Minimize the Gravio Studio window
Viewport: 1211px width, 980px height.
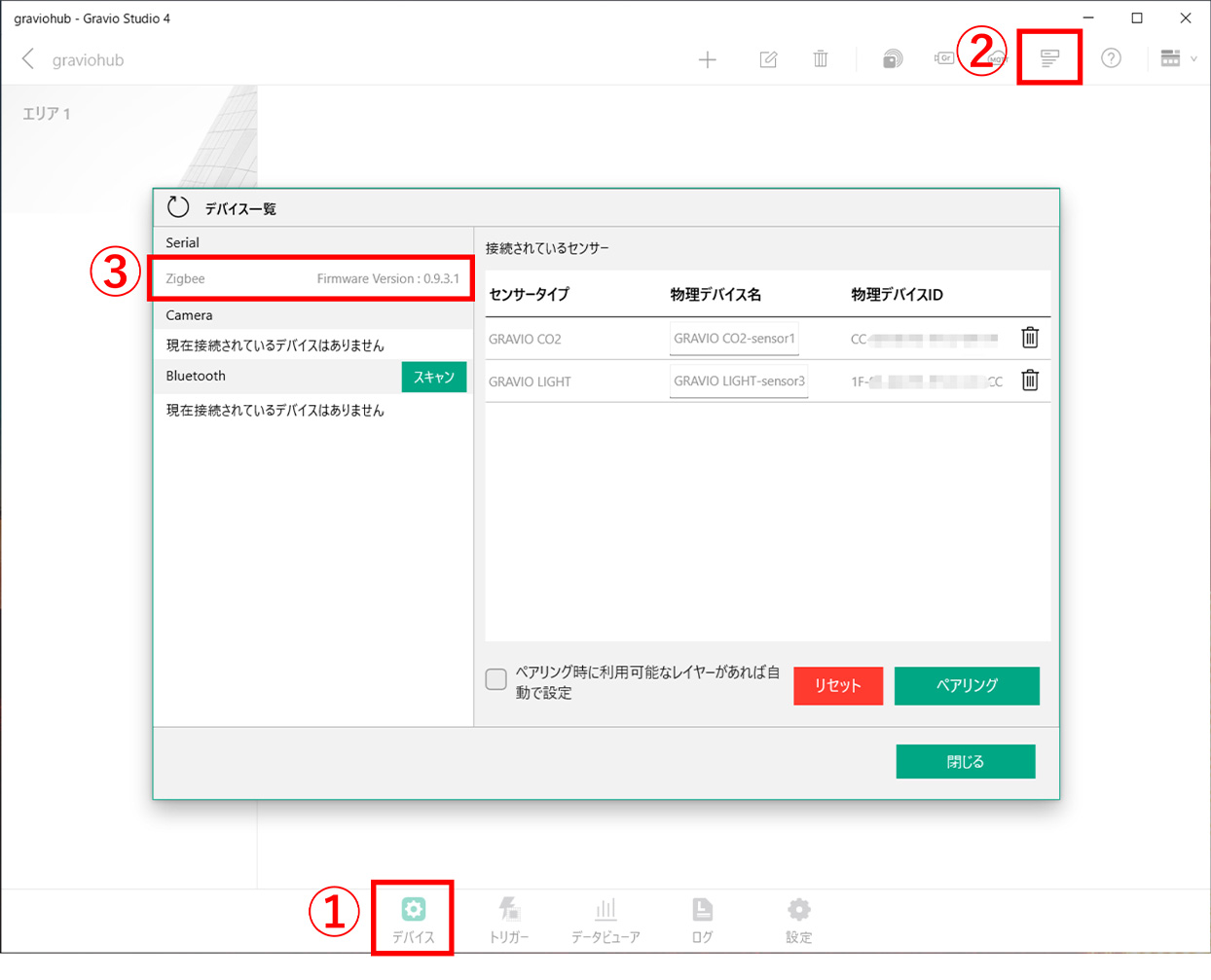click(1088, 18)
